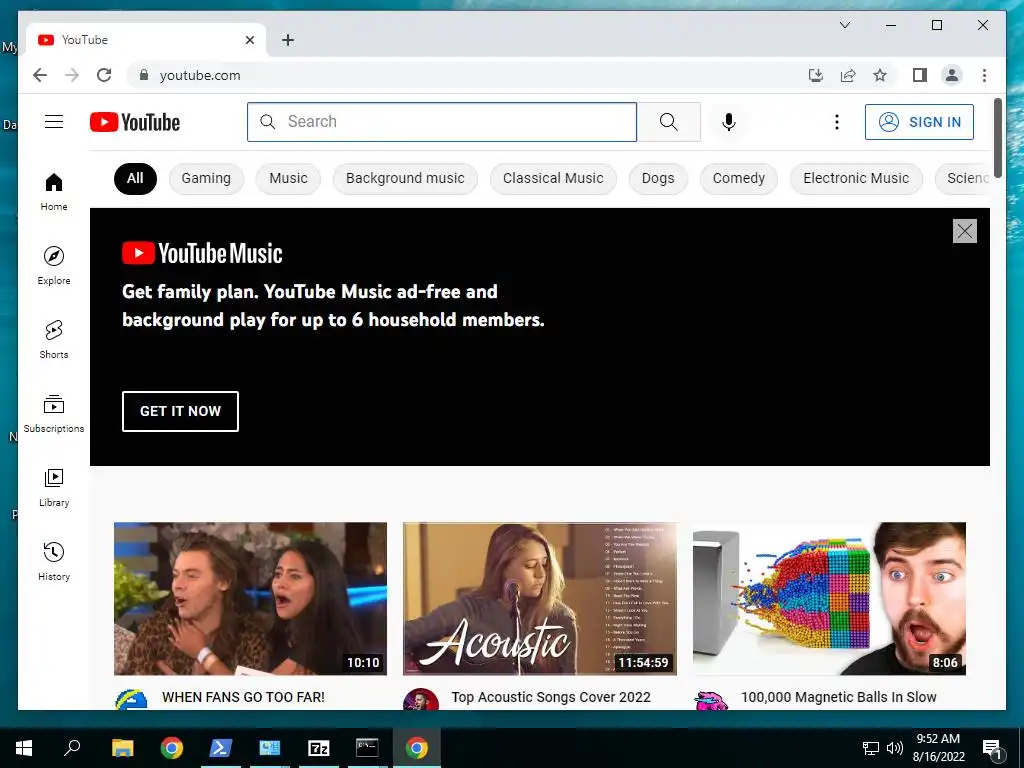Image resolution: width=1024 pixels, height=768 pixels.
Task: Open YouTube settings three-dot menu
Action: [837, 122]
